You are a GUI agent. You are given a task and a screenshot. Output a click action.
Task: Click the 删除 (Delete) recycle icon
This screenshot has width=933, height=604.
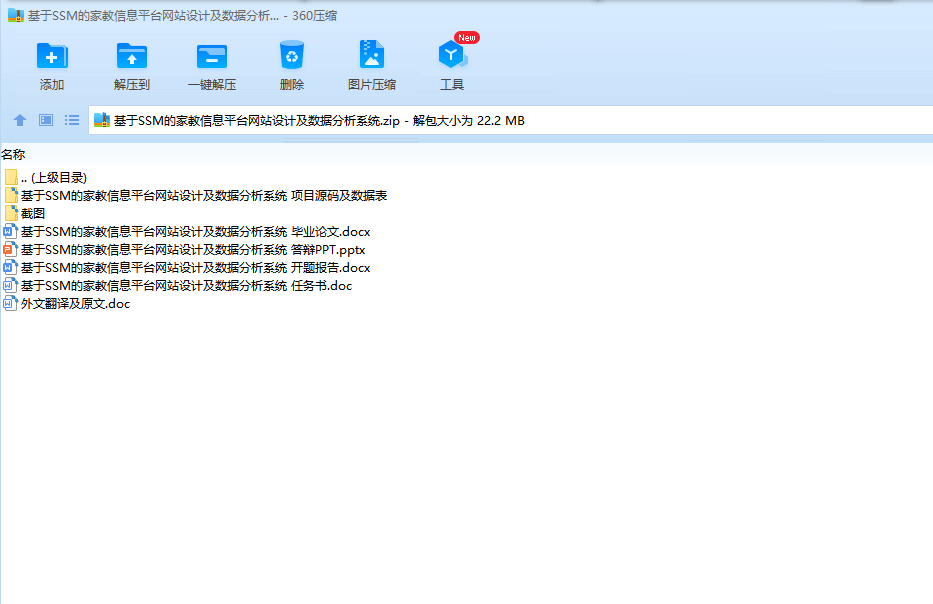[292, 55]
